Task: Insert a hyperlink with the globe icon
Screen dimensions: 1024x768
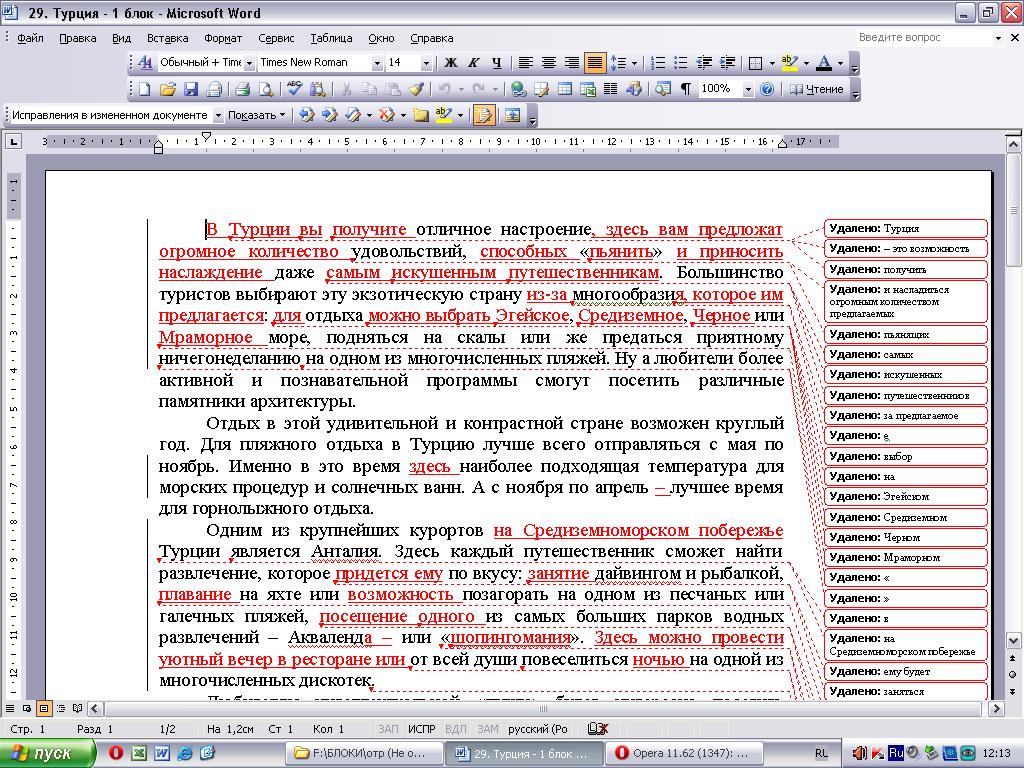Action: click(x=519, y=89)
